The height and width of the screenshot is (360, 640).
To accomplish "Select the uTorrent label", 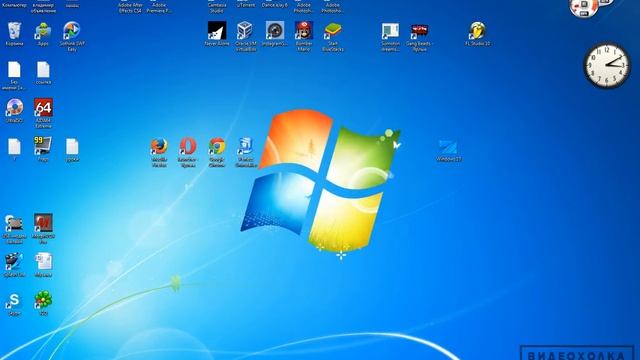I will pos(246,5).
